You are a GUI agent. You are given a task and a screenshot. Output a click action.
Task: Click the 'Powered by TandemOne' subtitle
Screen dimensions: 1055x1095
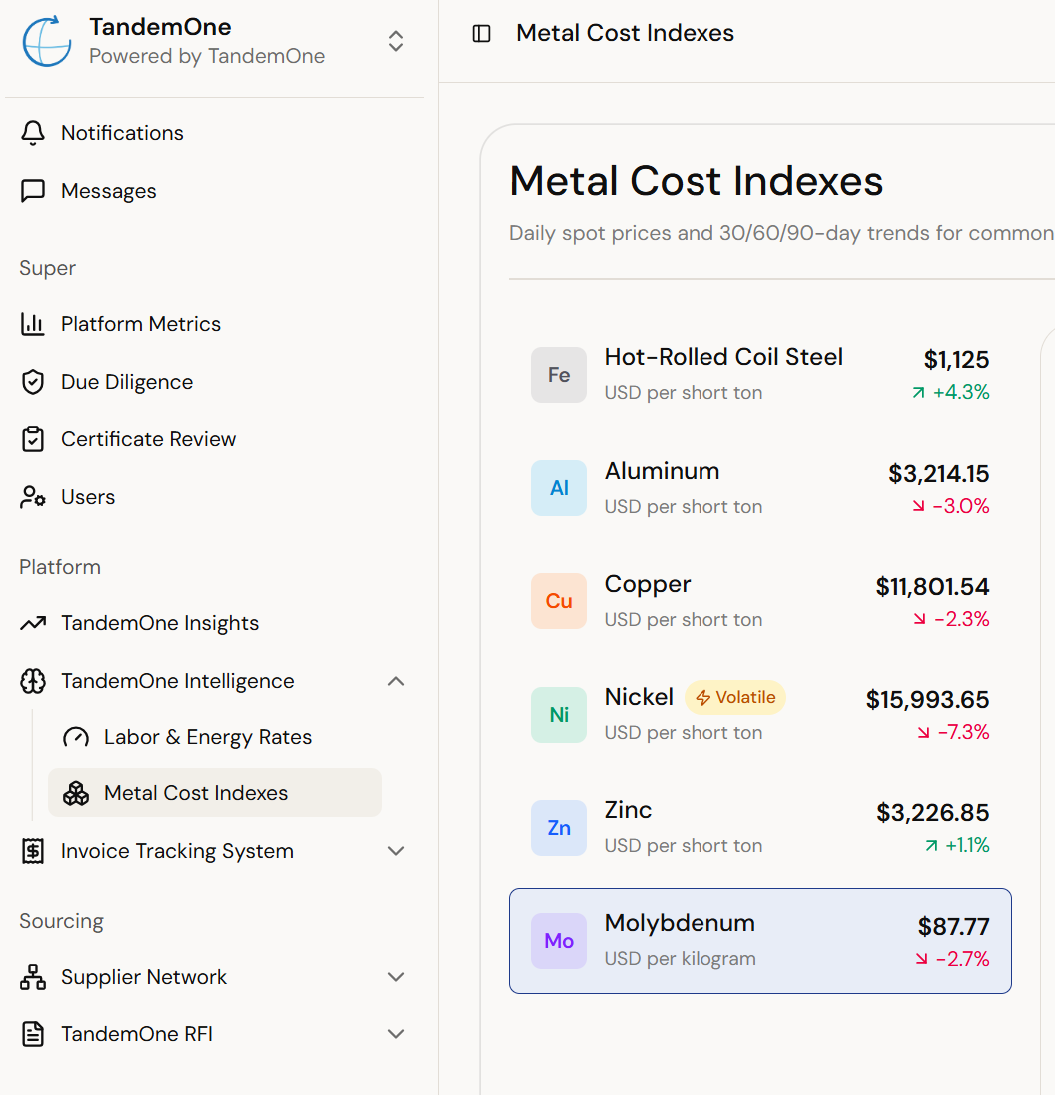pos(207,56)
